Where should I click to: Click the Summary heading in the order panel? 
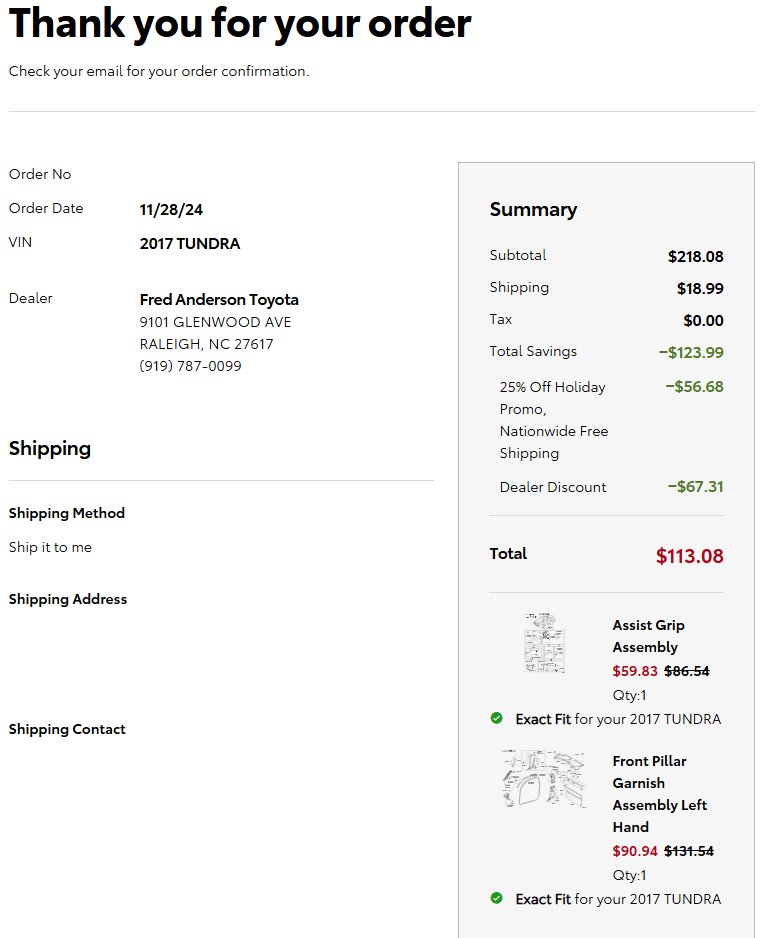533,209
